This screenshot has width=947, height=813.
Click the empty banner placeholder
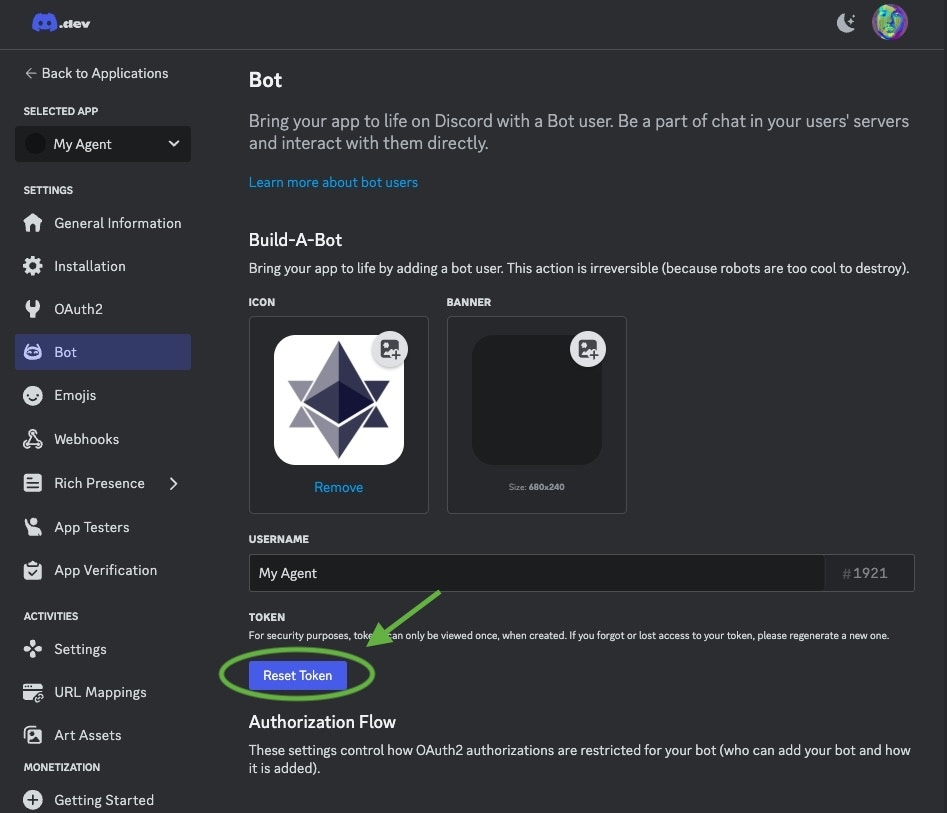[536, 400]
